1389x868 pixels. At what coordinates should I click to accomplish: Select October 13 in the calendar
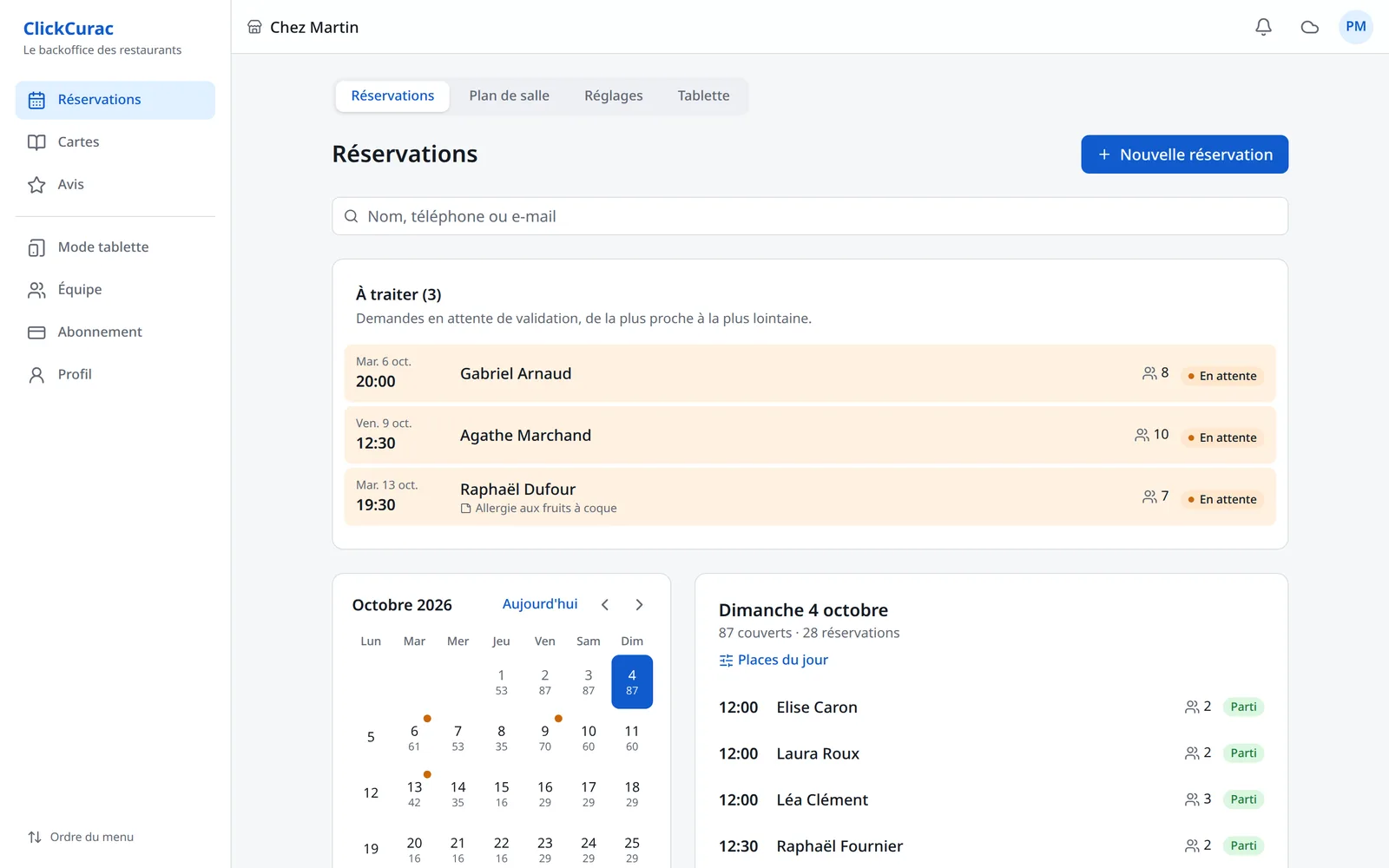click(414, 793)
